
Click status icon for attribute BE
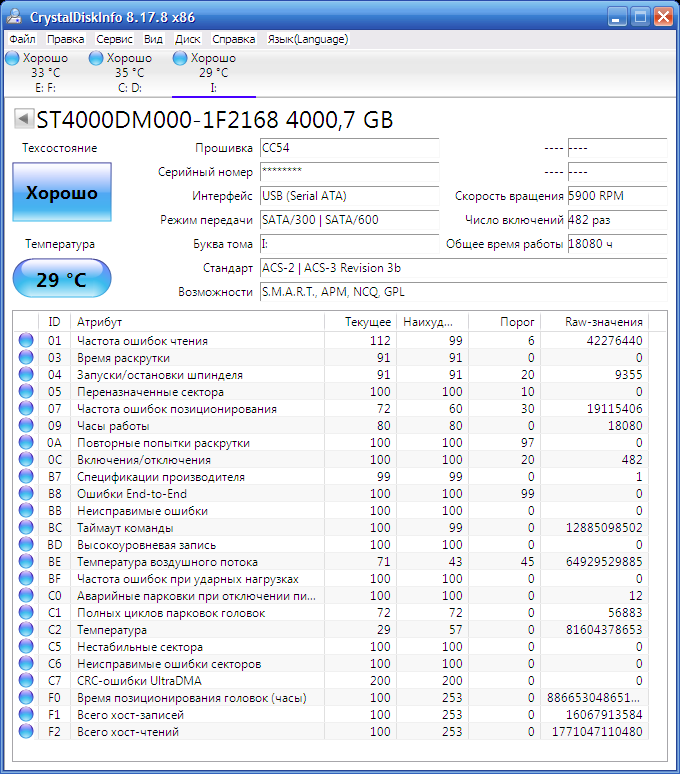[26, 561]
